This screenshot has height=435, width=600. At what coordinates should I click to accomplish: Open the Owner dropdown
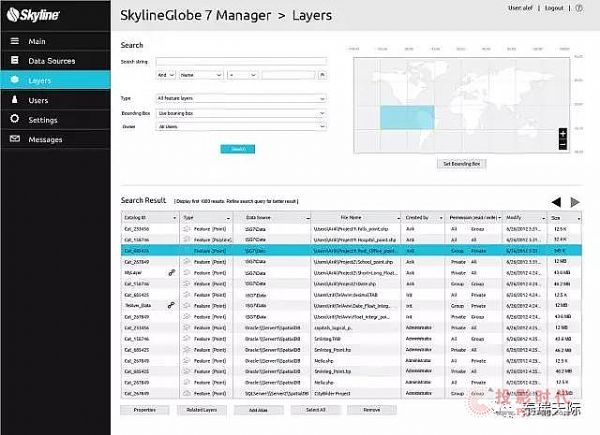pyautogui.click(x=240, y=127)
